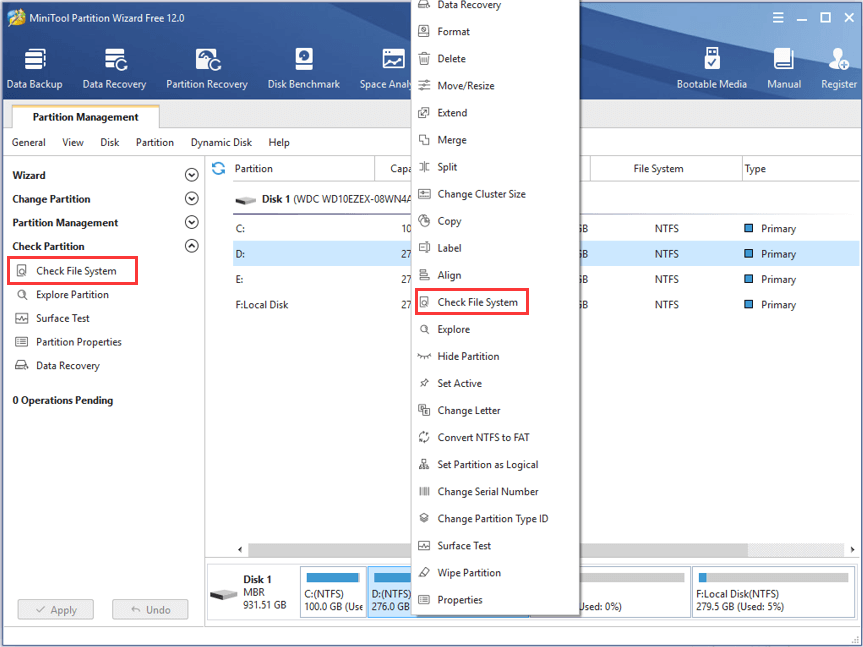The image size is (863, 647).
Task: Click F:Local Disk(NTFS) block in disk map
Action: [773, 592]
